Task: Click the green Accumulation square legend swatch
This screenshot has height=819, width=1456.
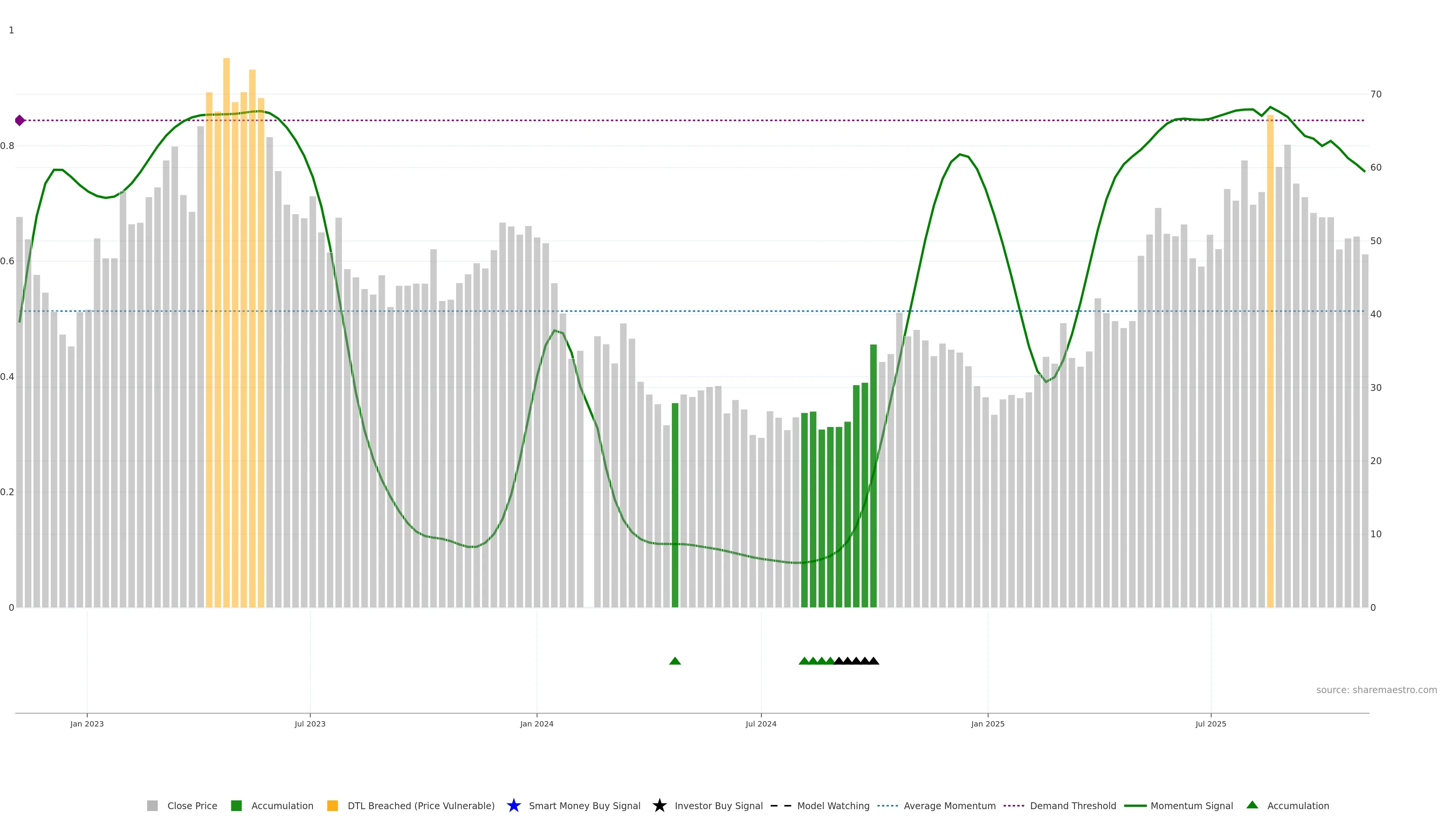Action: coord(236,805)
